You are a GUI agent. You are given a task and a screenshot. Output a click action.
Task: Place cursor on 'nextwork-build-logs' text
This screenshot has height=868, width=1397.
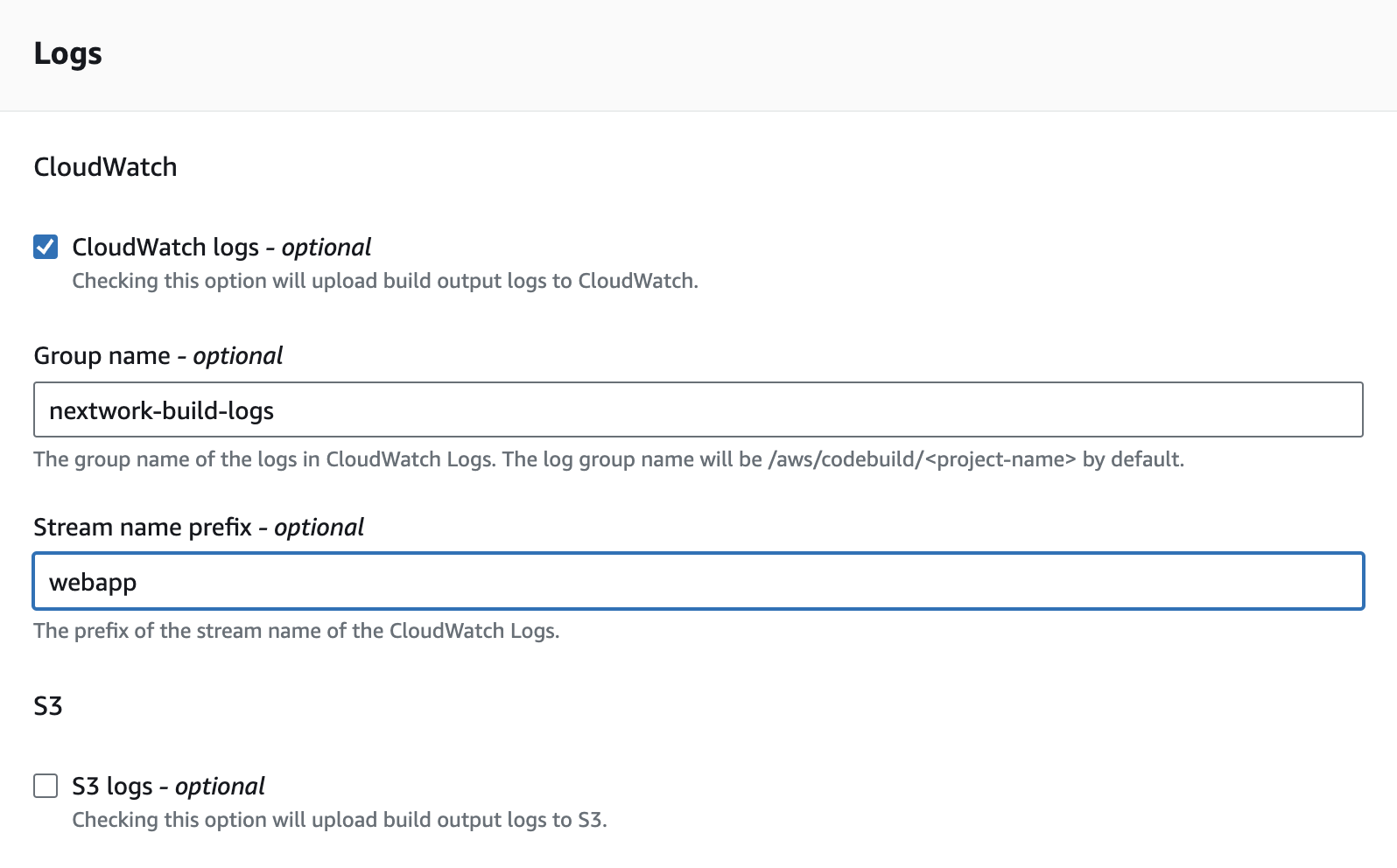point(162,411)
